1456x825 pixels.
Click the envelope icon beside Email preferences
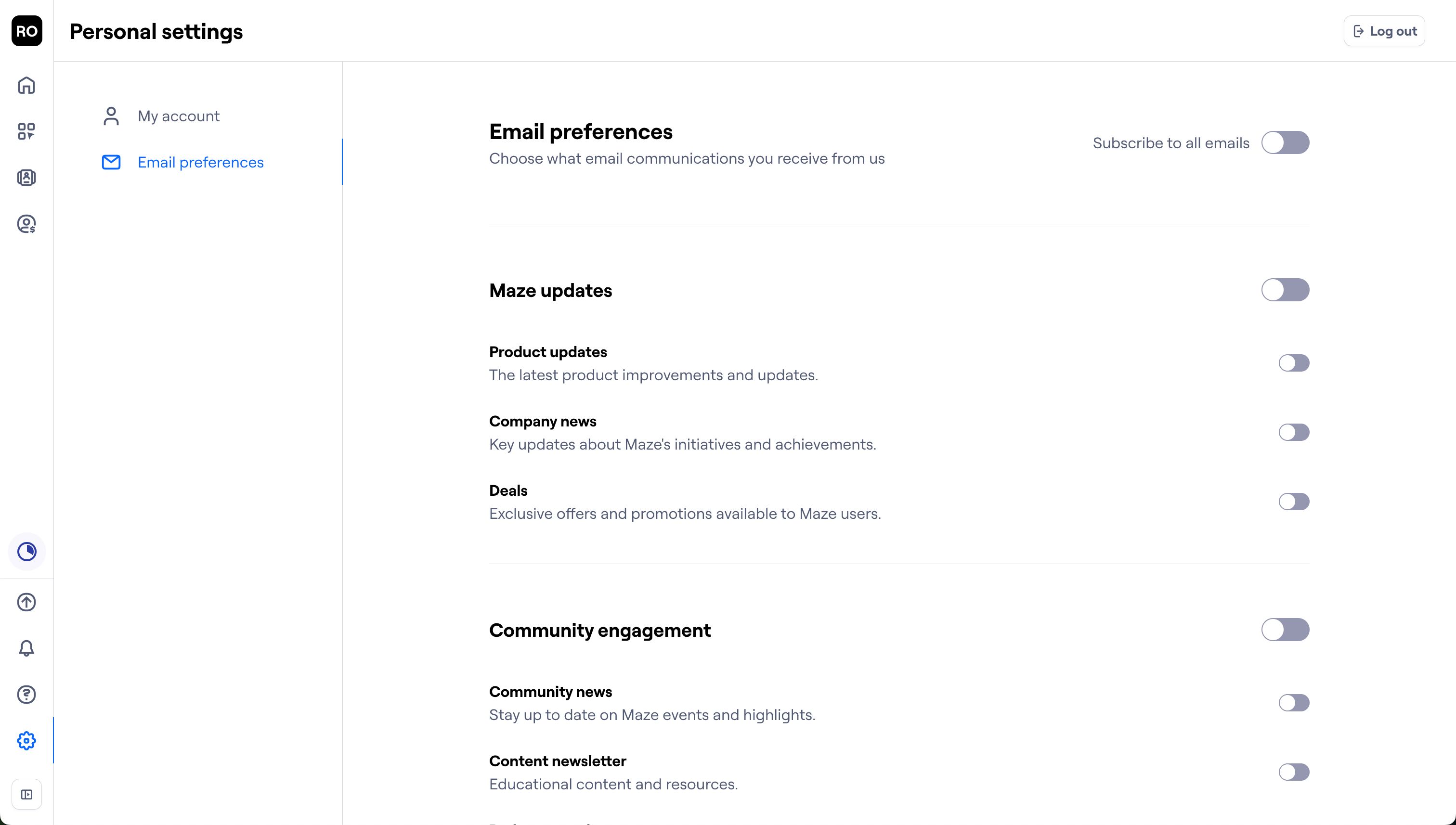tap(111, 163)
